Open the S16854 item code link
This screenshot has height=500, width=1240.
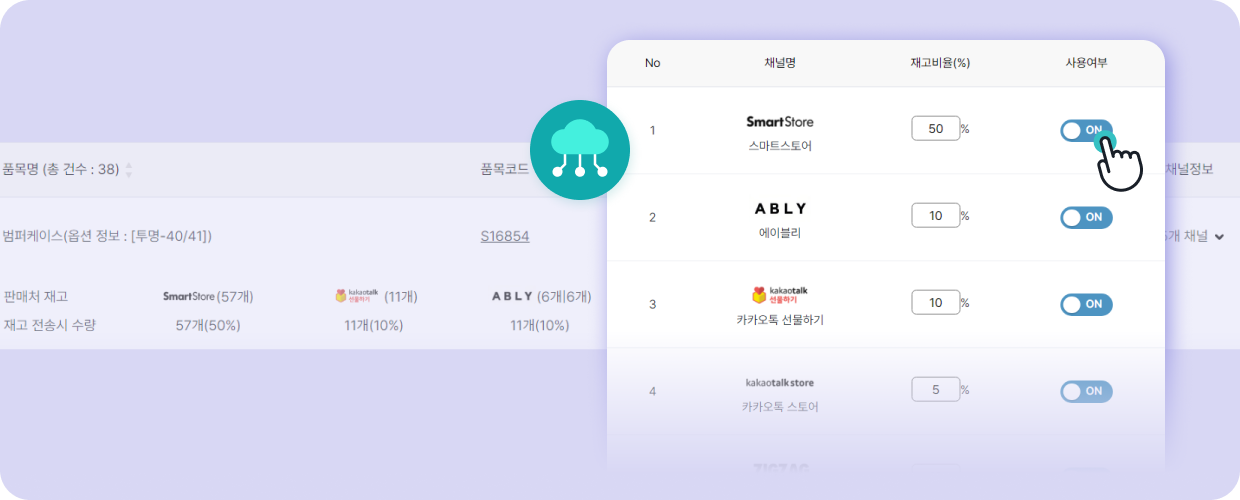click(505, 236)
